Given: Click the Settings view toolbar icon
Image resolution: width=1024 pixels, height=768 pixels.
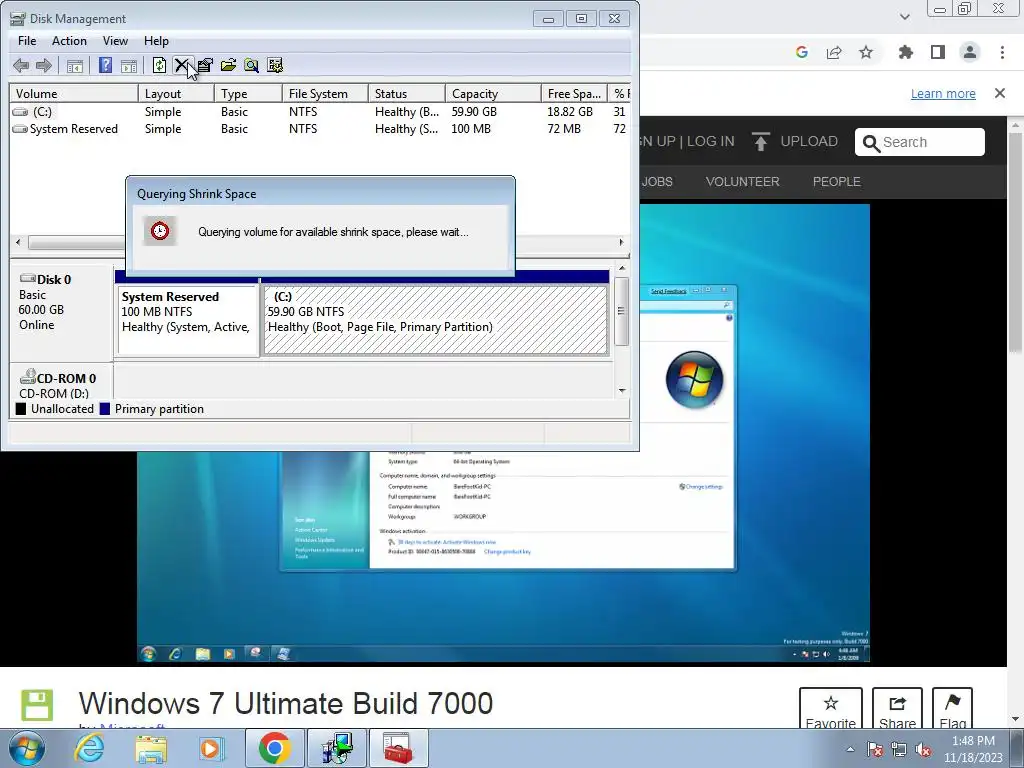Looking at the screenshot, I should (x=275, y=65).
